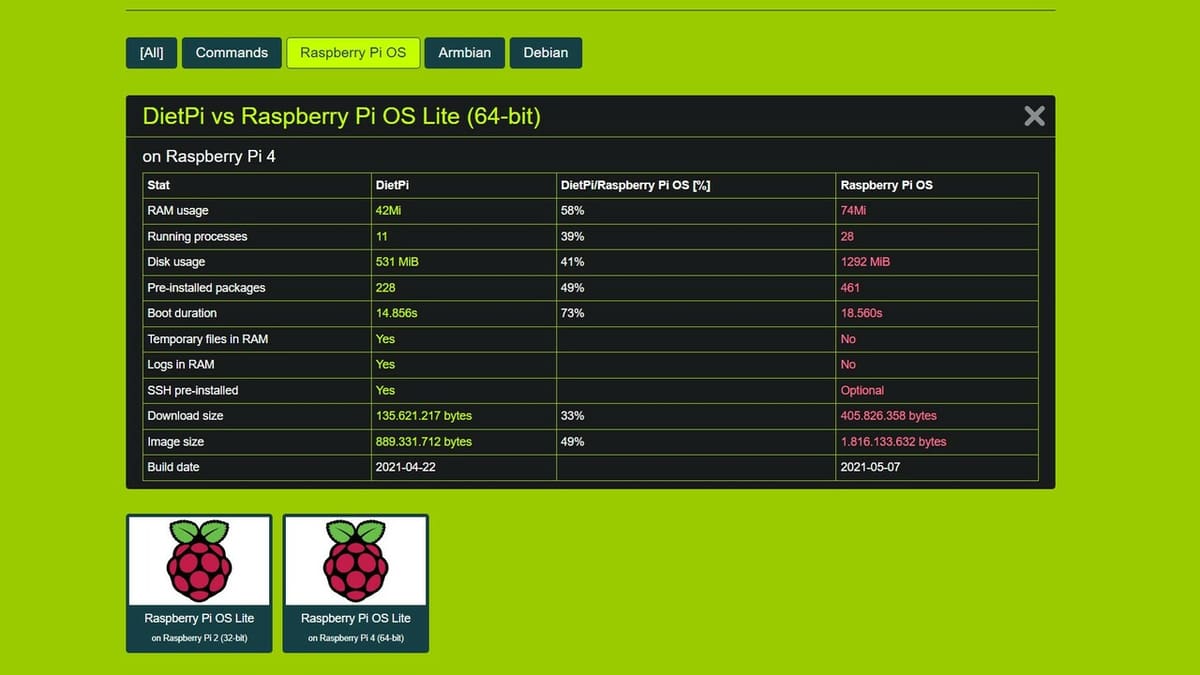The height and width of the screenshot is (675, 1200).
Task: Click the '228' packages value
Action: [x=385, y=288]
